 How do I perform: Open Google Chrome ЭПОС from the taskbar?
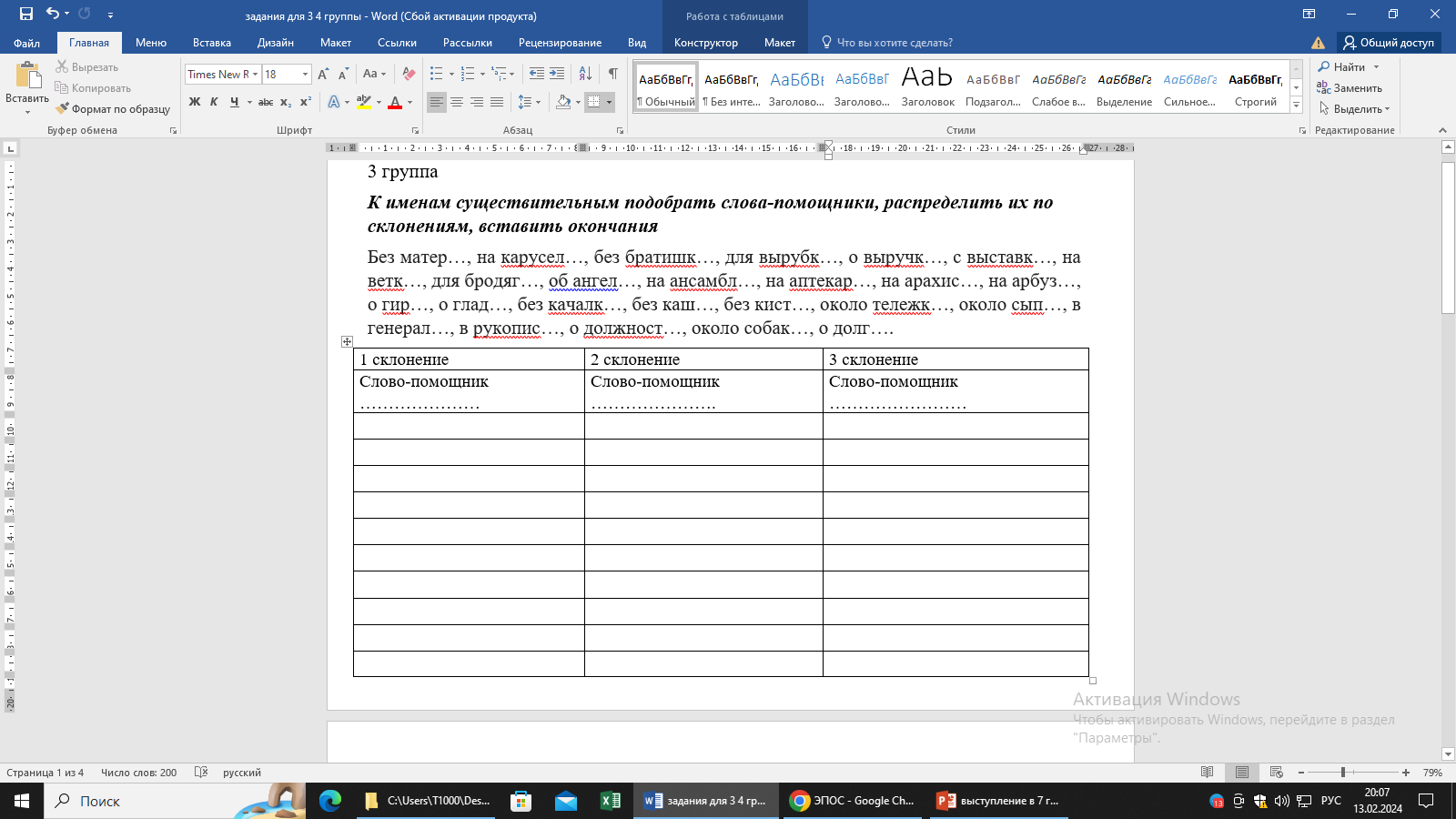point(852,801)
